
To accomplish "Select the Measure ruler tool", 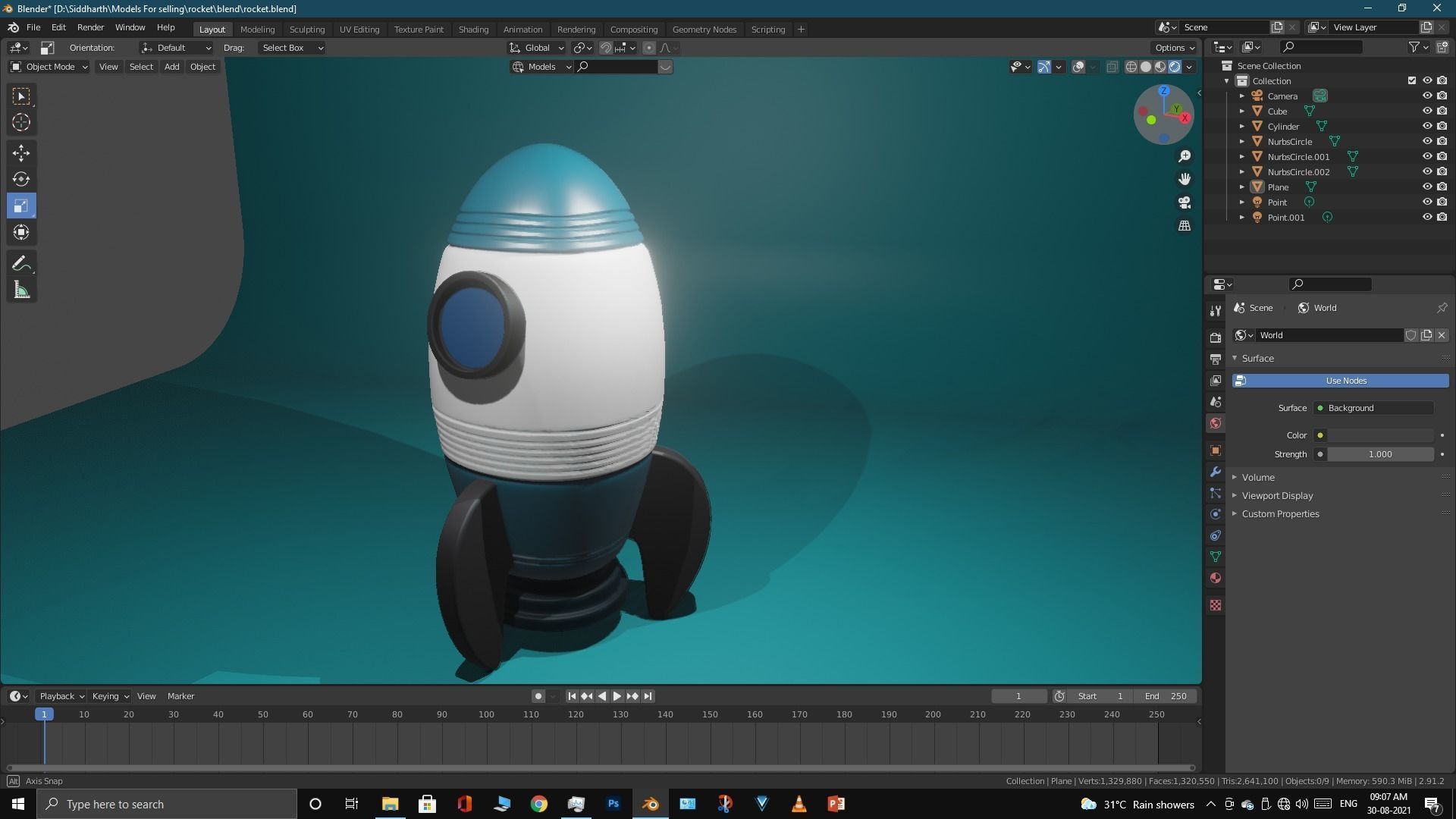I will [x=21, y=290].
